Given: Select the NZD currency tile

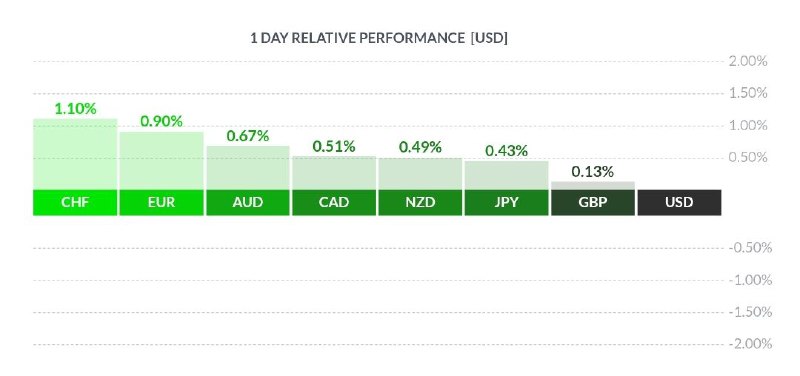Looking at the screenshot, I should tap(420, 203).
